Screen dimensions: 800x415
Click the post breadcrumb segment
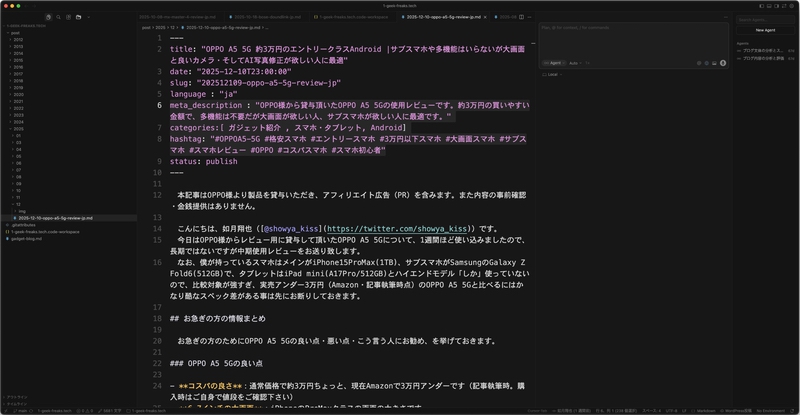[146, 28]
